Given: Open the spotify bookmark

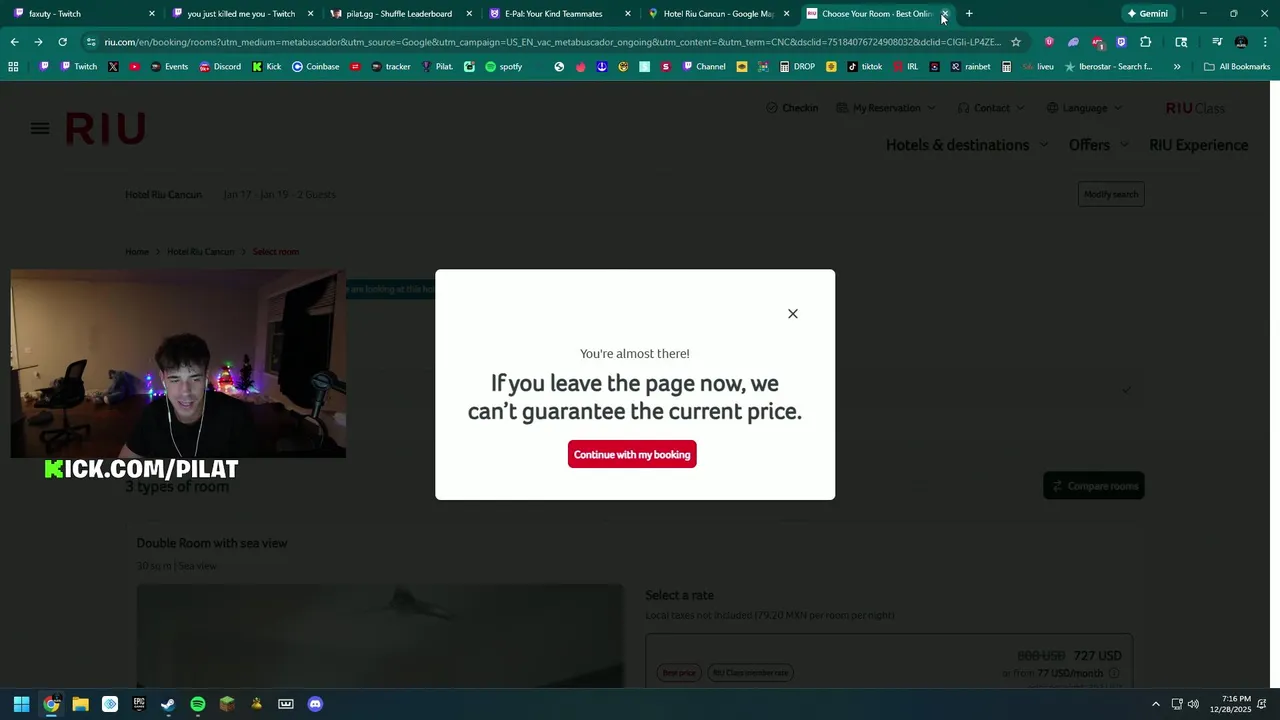Looking at the screenshot, I should (504, 67).
